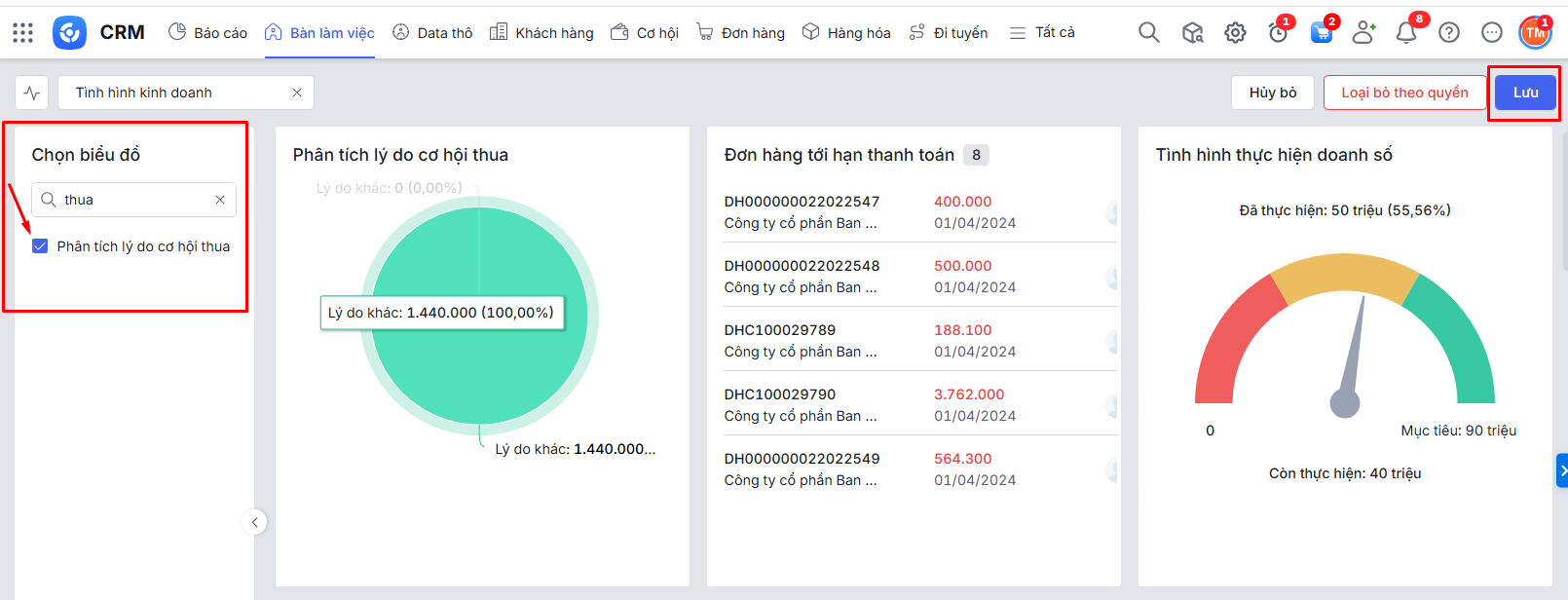Click the Lưu button
The width and height of the screenshot is (1568, 600).
click(x=1524, y=93)
